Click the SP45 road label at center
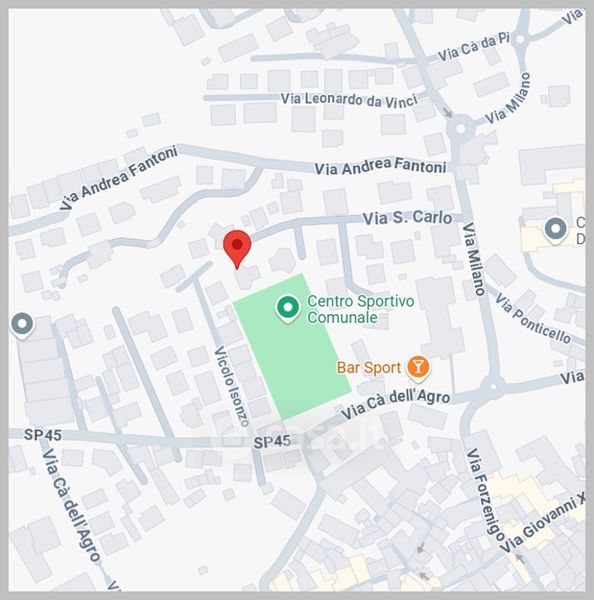Image resolution: width=594 pixels, height=600 pixels. (272, 442)
